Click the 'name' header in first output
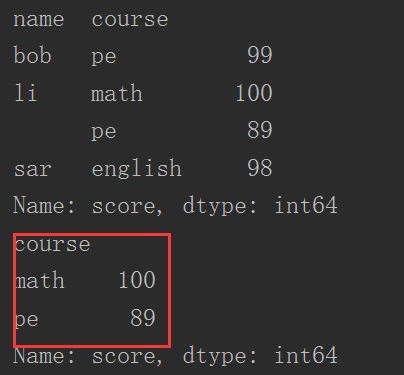The image size is (404, 375). click(39, 20)
